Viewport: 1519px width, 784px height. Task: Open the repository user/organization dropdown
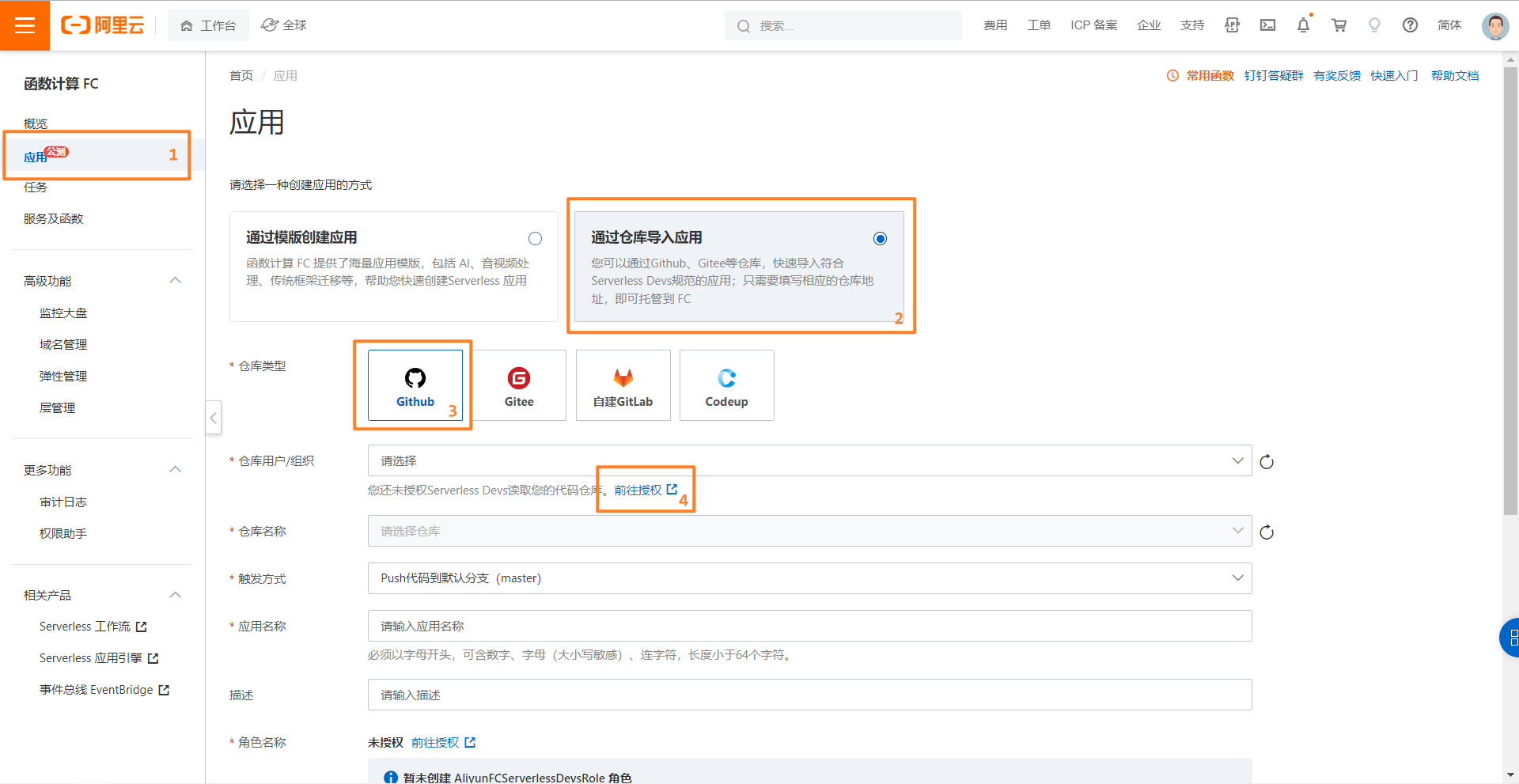(x=809, y=460)
